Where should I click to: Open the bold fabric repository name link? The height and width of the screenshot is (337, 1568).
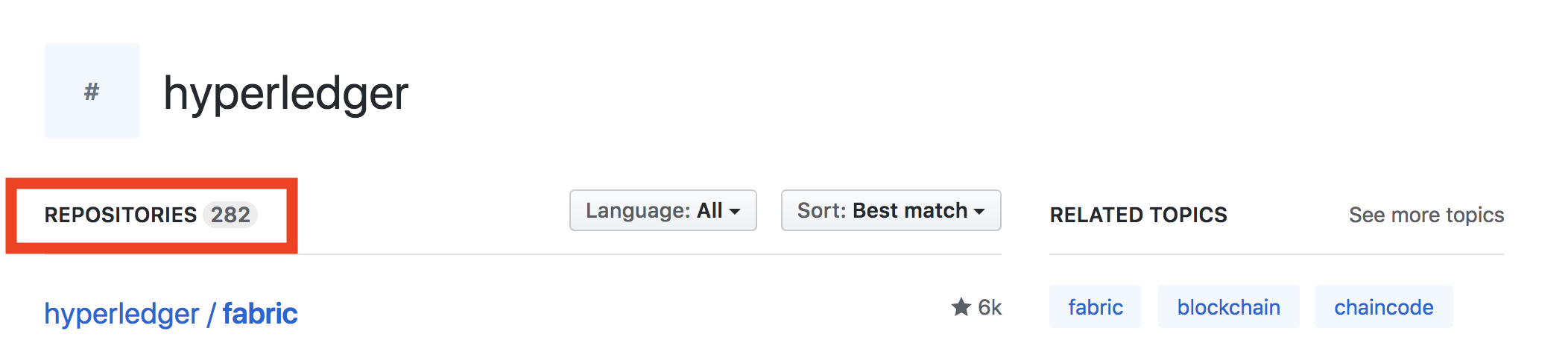pos(260,314)
